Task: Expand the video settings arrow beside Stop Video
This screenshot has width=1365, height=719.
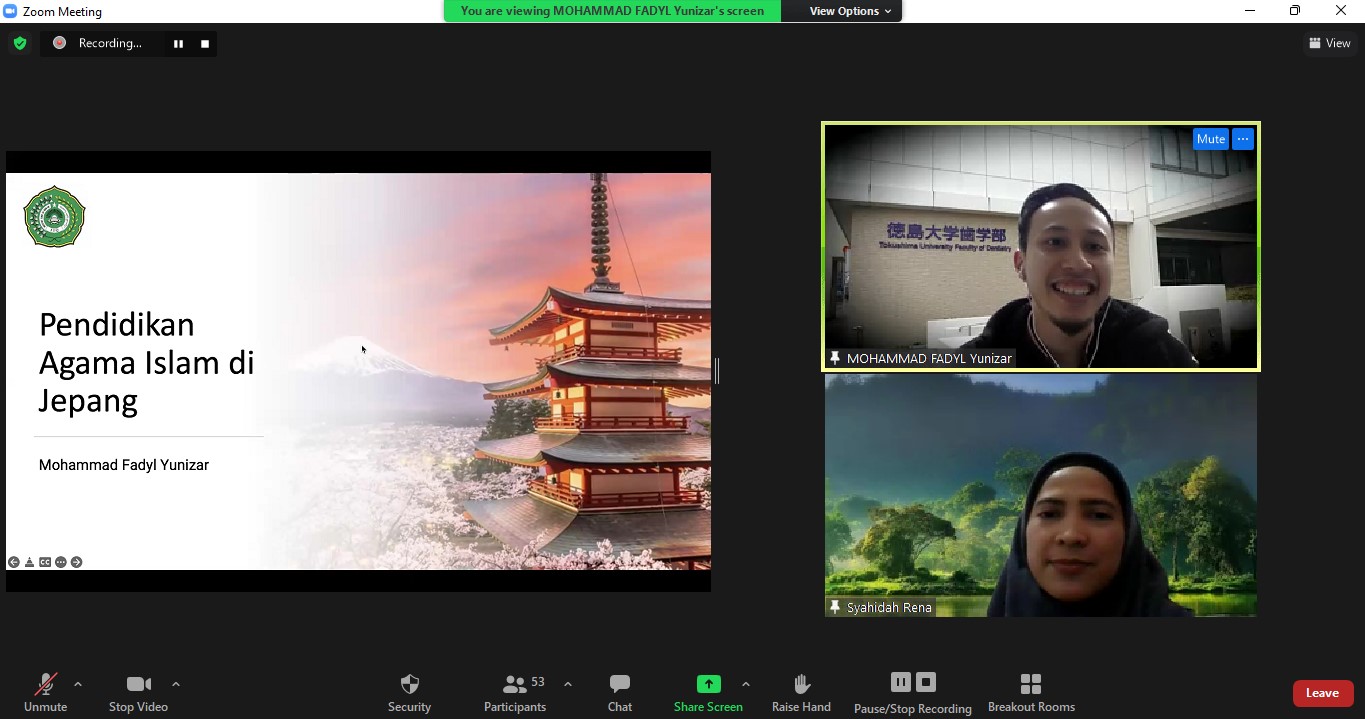Action: [x=176, y=685]
